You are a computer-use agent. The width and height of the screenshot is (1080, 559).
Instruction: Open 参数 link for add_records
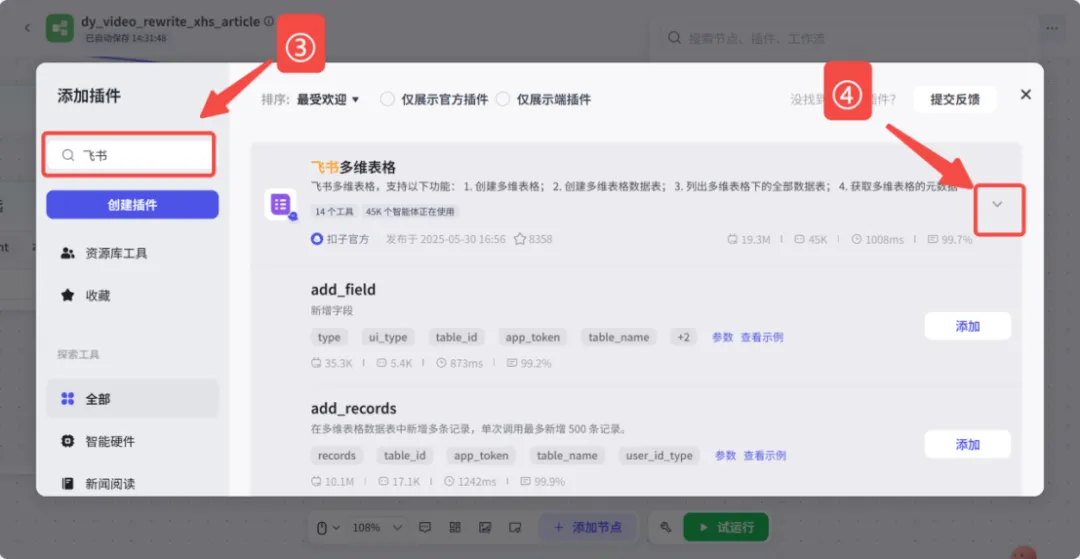(726, 456)
